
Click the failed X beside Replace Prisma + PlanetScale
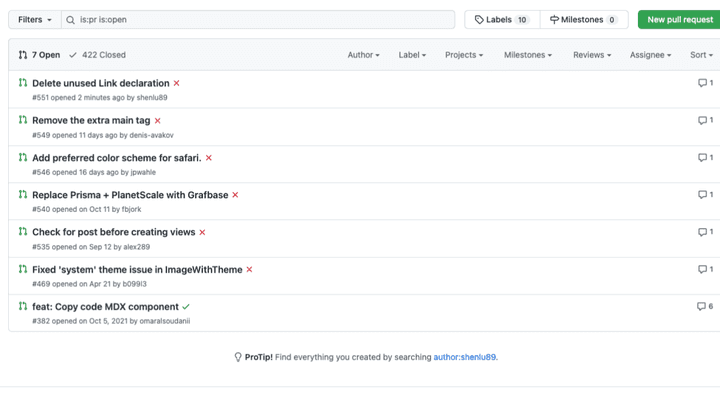coord(236,195)
